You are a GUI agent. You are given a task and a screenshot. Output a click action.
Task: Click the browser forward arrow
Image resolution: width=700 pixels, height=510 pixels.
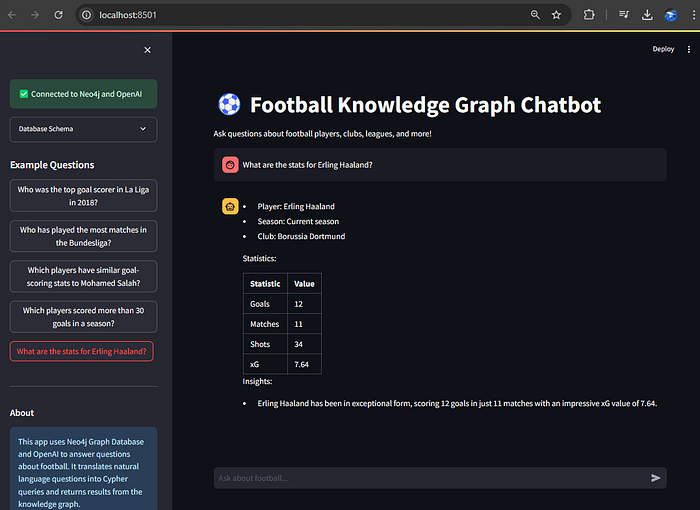pyautogui.click(x=35, y=15)
